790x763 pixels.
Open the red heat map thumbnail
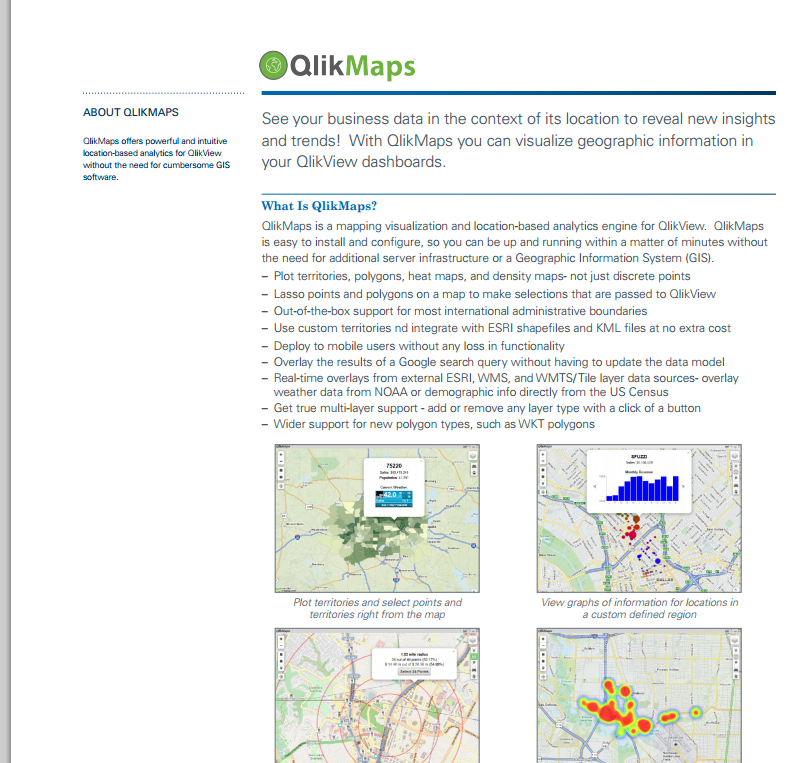(639, 695)
